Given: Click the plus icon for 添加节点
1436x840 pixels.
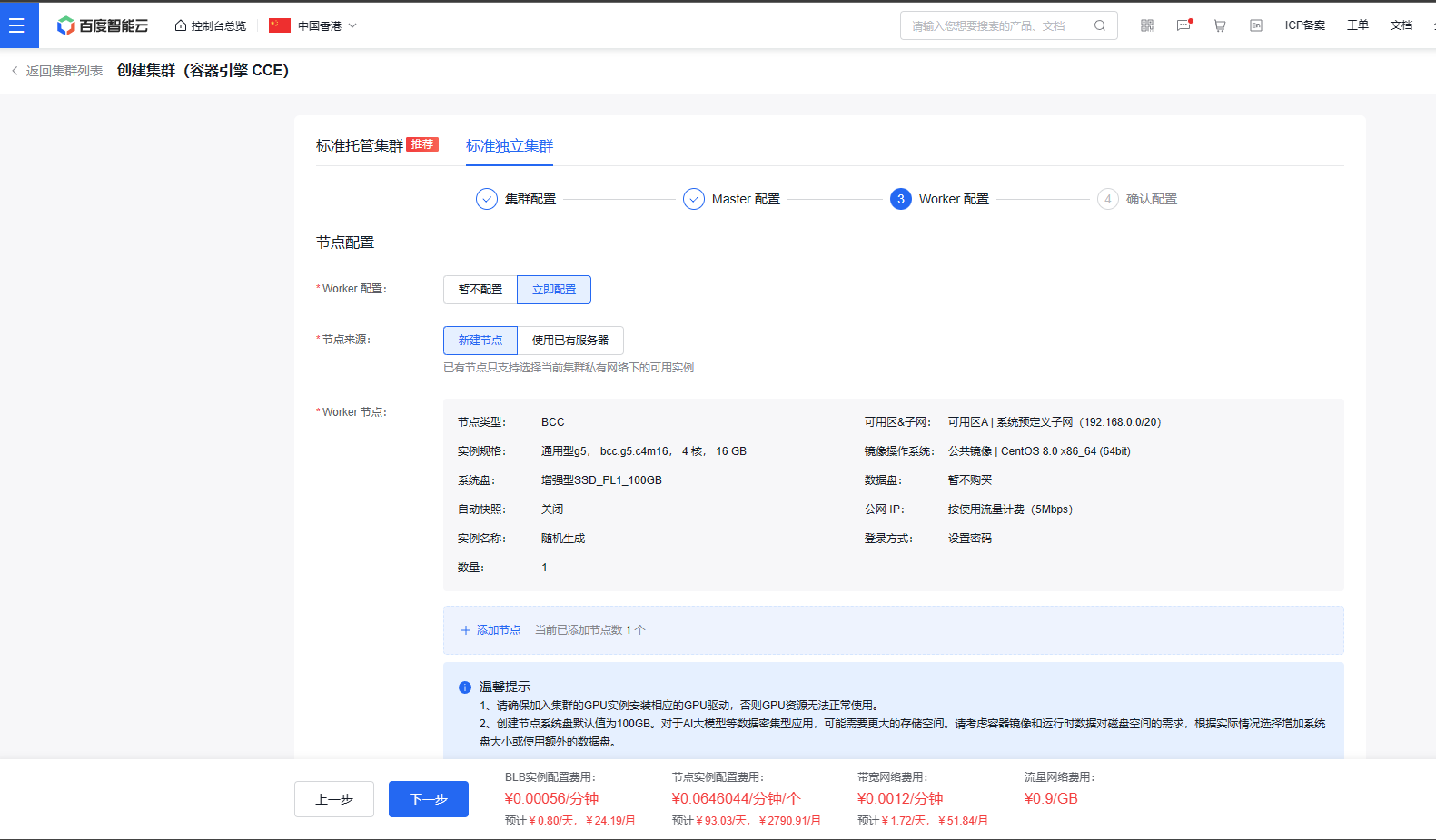Looking at the screenshot, I should [x=466, y=630].
